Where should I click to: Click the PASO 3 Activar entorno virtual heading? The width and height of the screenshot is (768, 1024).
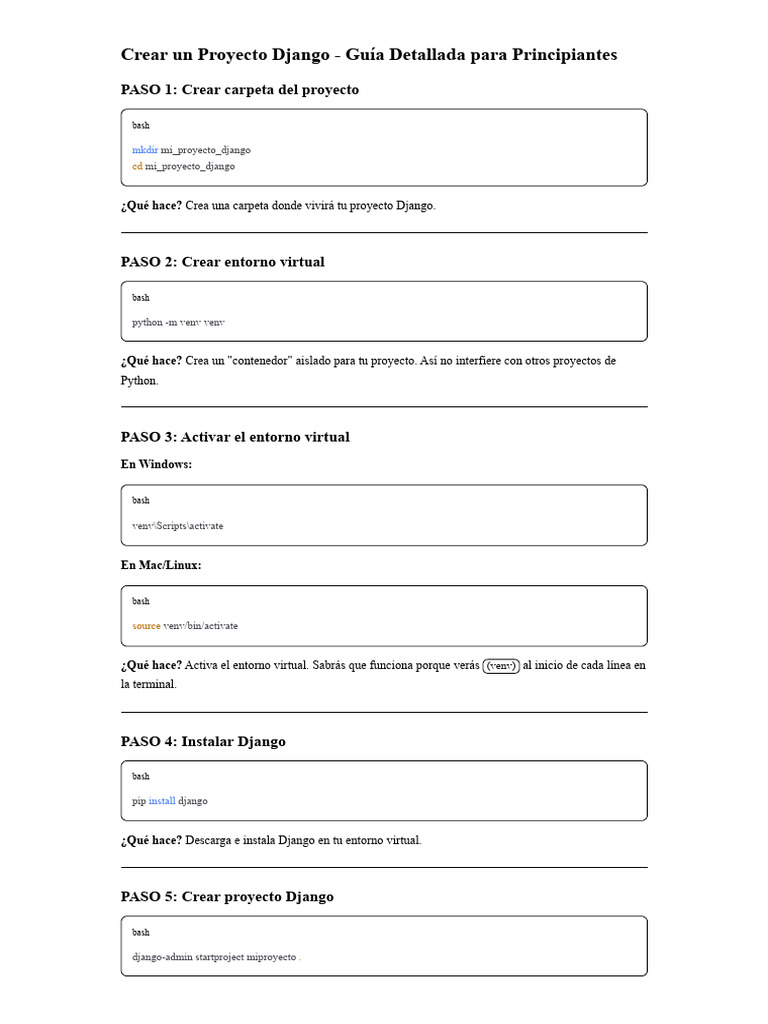(235, 437)
